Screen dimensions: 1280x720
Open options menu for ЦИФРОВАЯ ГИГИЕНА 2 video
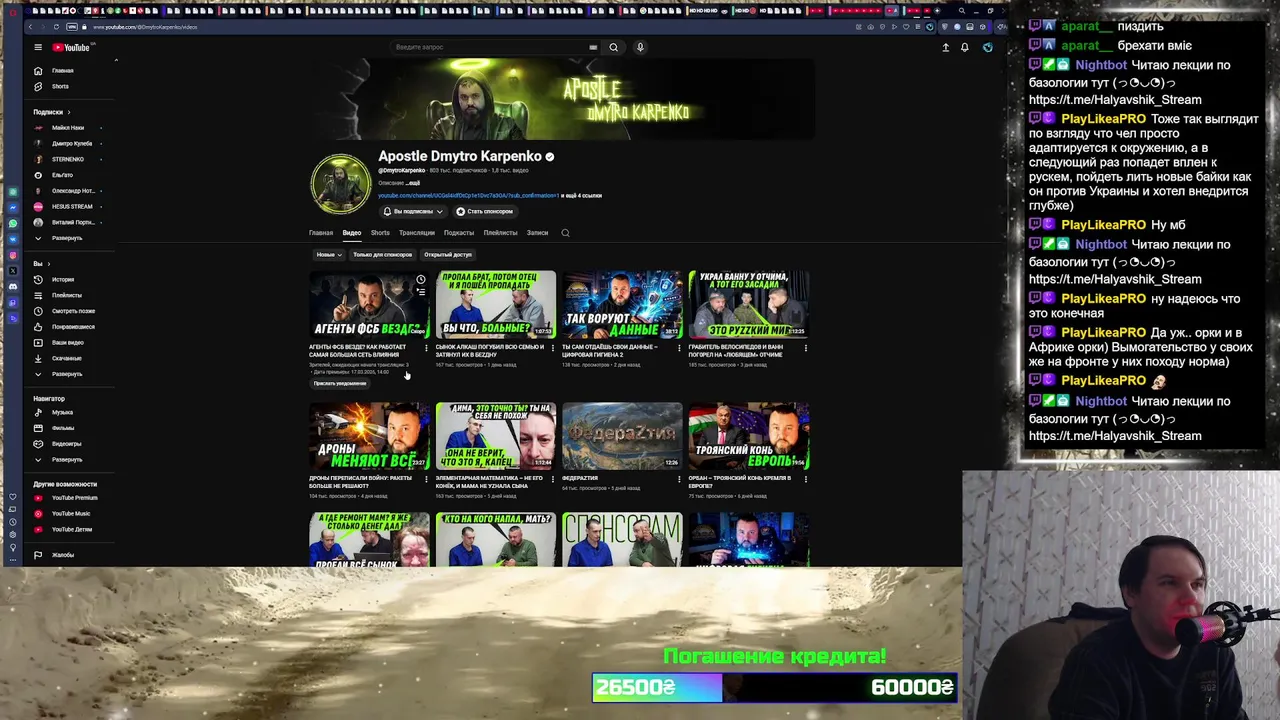680,348
